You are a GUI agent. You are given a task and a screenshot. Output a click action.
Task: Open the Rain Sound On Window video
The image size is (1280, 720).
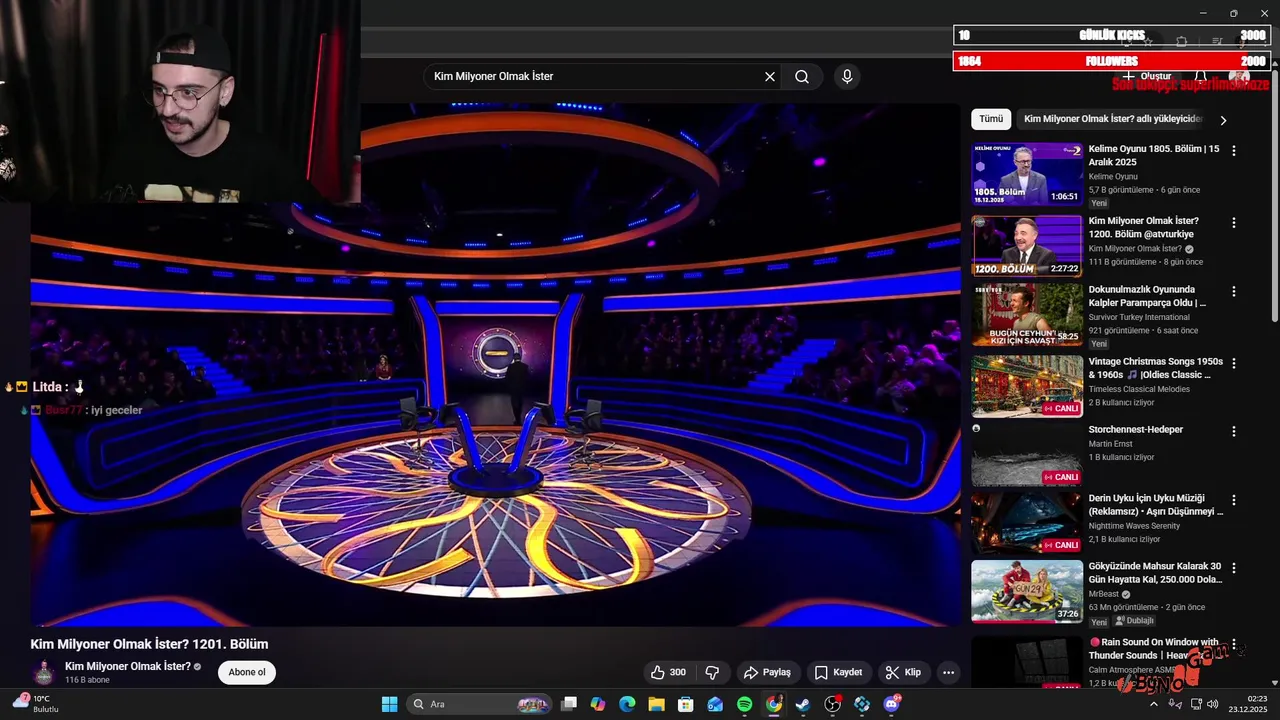(1153, 648)
